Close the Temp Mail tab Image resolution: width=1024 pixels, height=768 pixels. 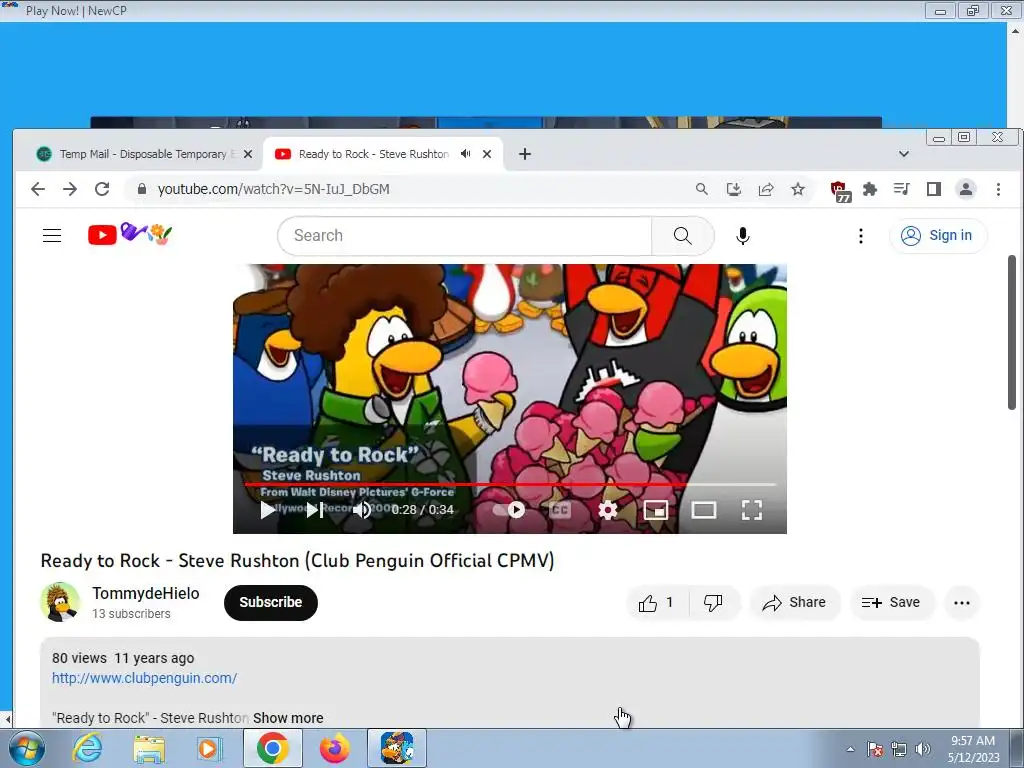(x=248, y=154)
